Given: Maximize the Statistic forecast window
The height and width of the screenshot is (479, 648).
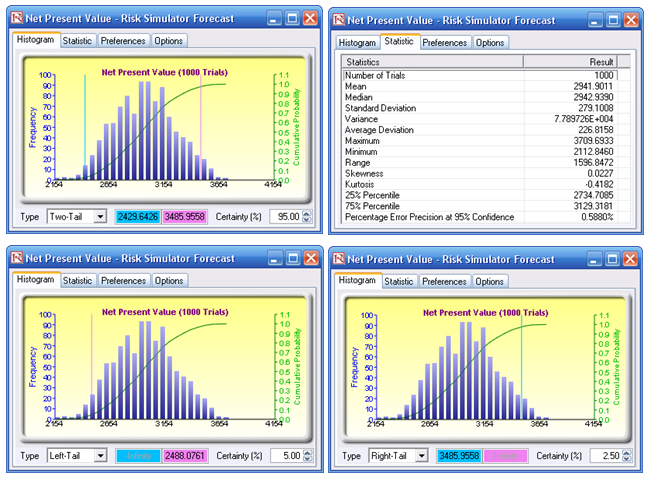Looking at the screenshot, I should point(612,20).
